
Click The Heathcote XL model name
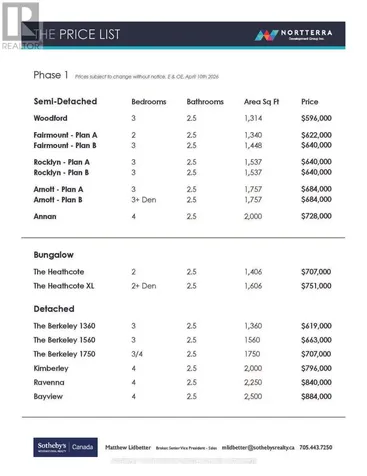64,286
